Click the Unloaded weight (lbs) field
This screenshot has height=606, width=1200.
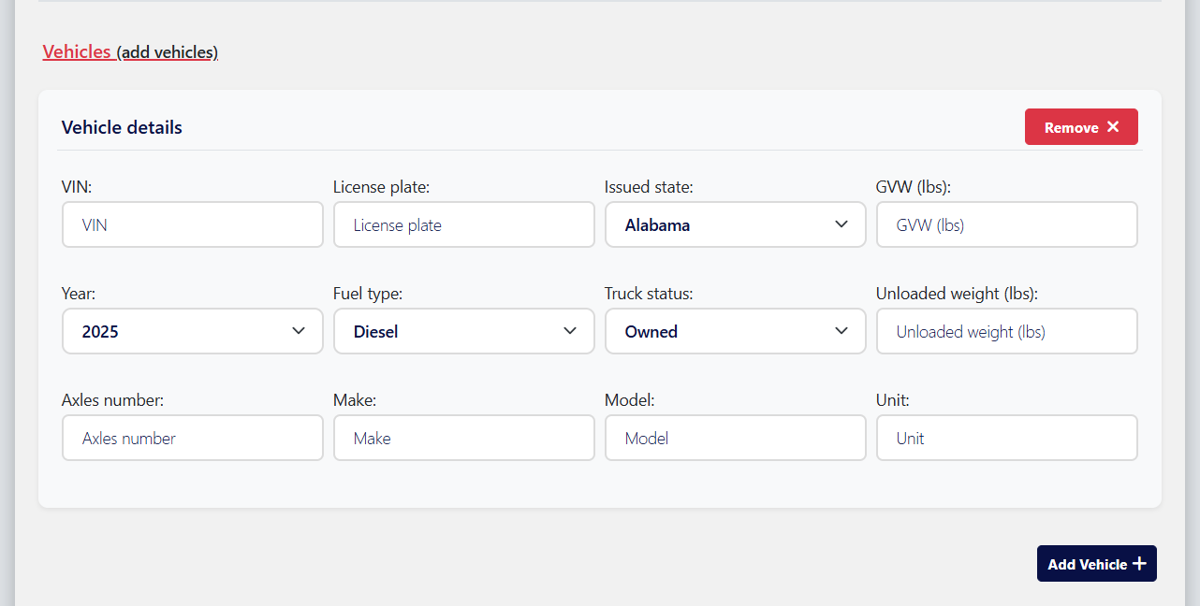(x=1006, y=331)
